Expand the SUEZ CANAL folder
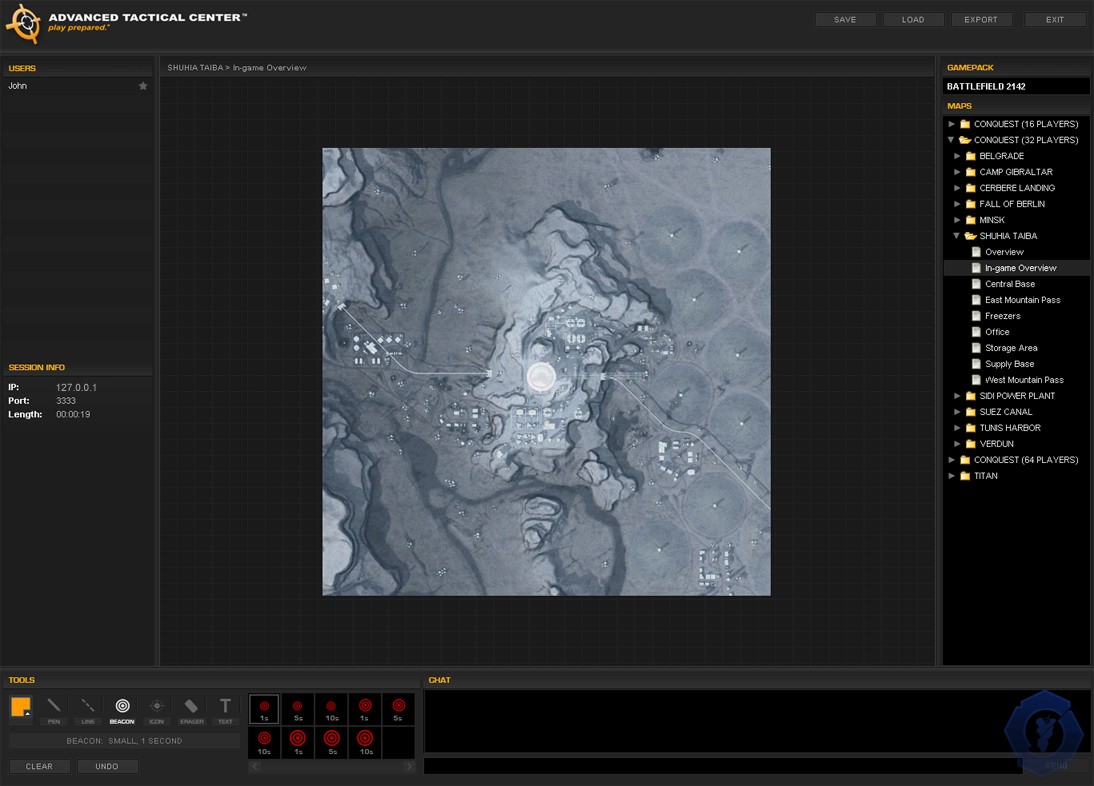1094x786 pixels. pos(957,412)
